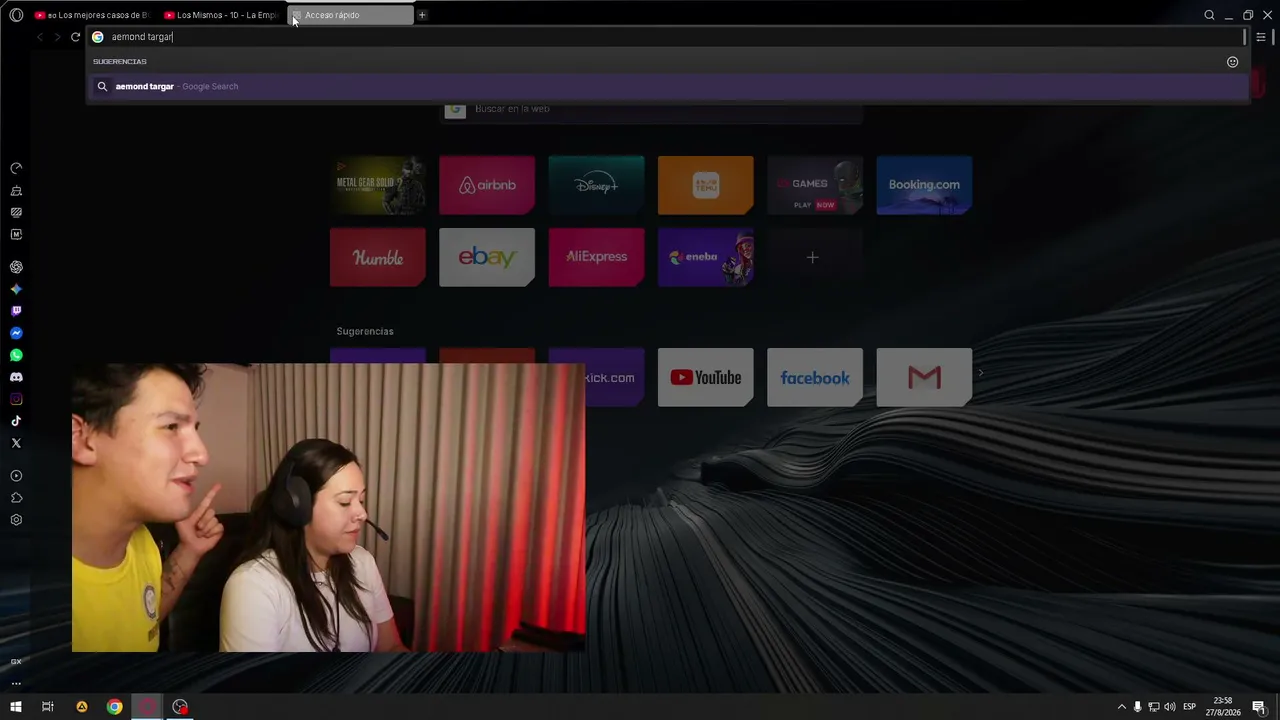Open the Windows notification center icon
This screenshot has height=720, width=1280.
tap(1259, 707)
